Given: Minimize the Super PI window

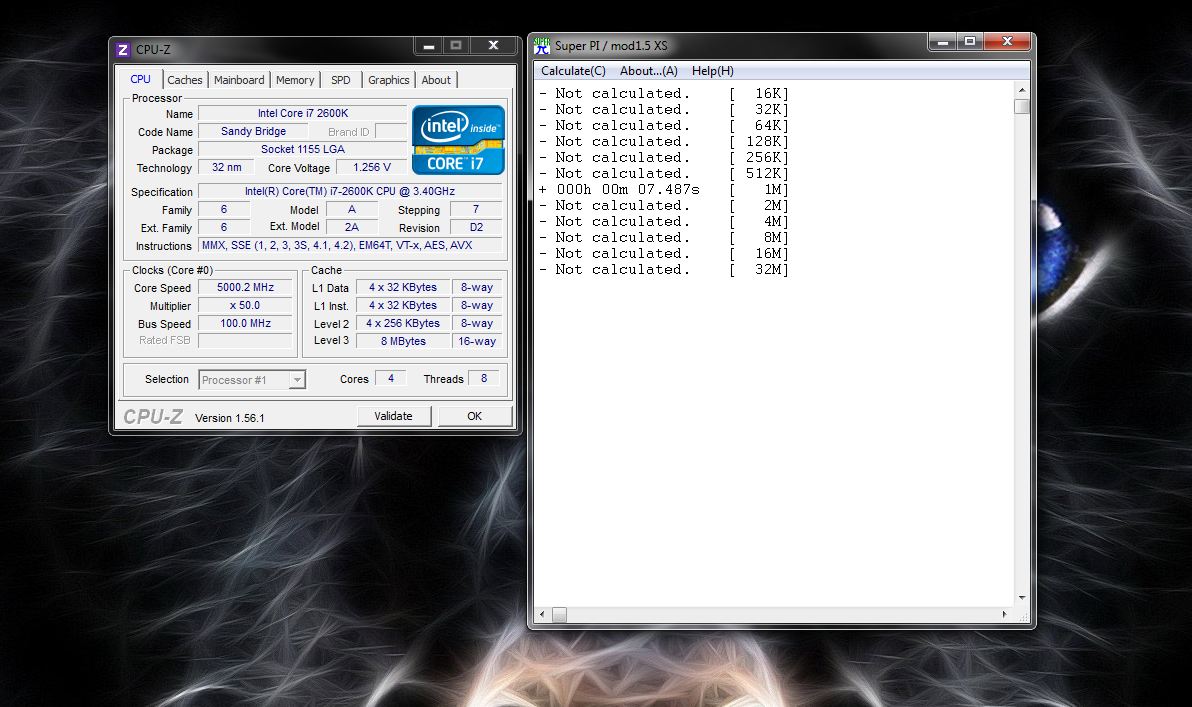Looking at the screenshot, I should click(x=943, y=42).
